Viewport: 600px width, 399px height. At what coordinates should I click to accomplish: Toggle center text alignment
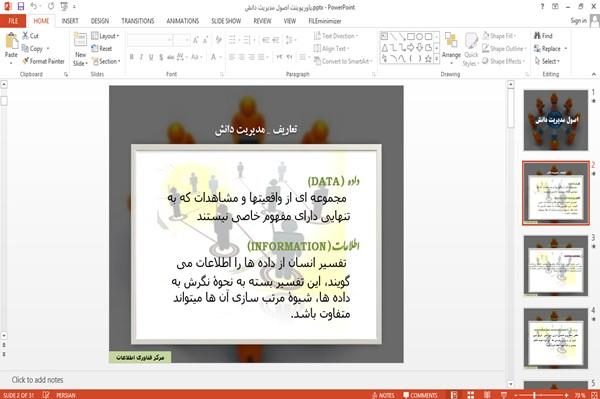[x=241, y=57]
